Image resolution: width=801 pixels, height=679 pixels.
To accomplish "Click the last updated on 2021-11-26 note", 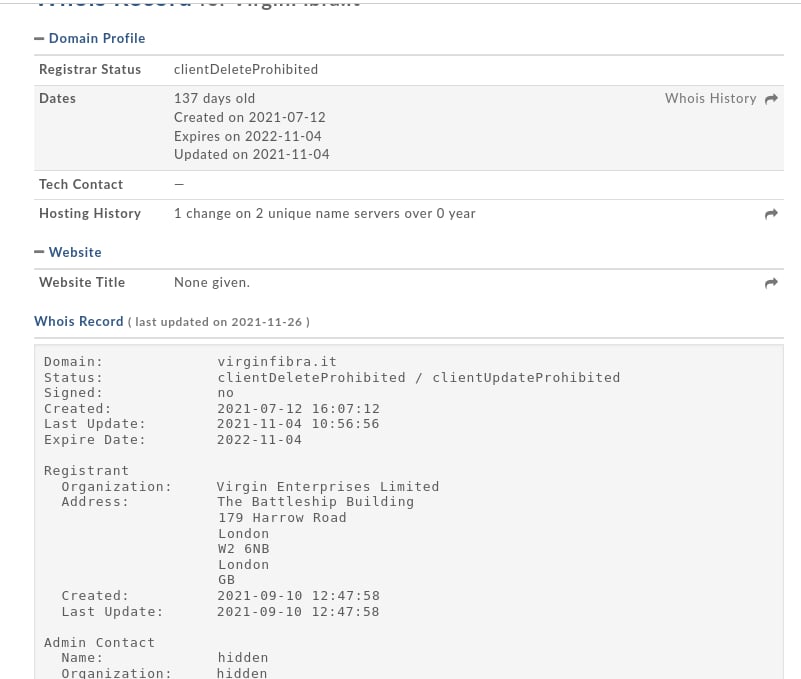I will [x=219, y=322].
